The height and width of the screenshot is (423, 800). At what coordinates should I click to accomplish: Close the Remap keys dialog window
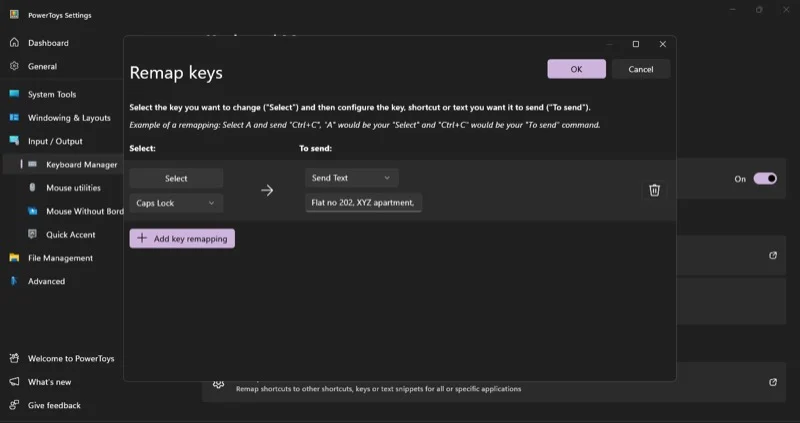tap(663, 44)
